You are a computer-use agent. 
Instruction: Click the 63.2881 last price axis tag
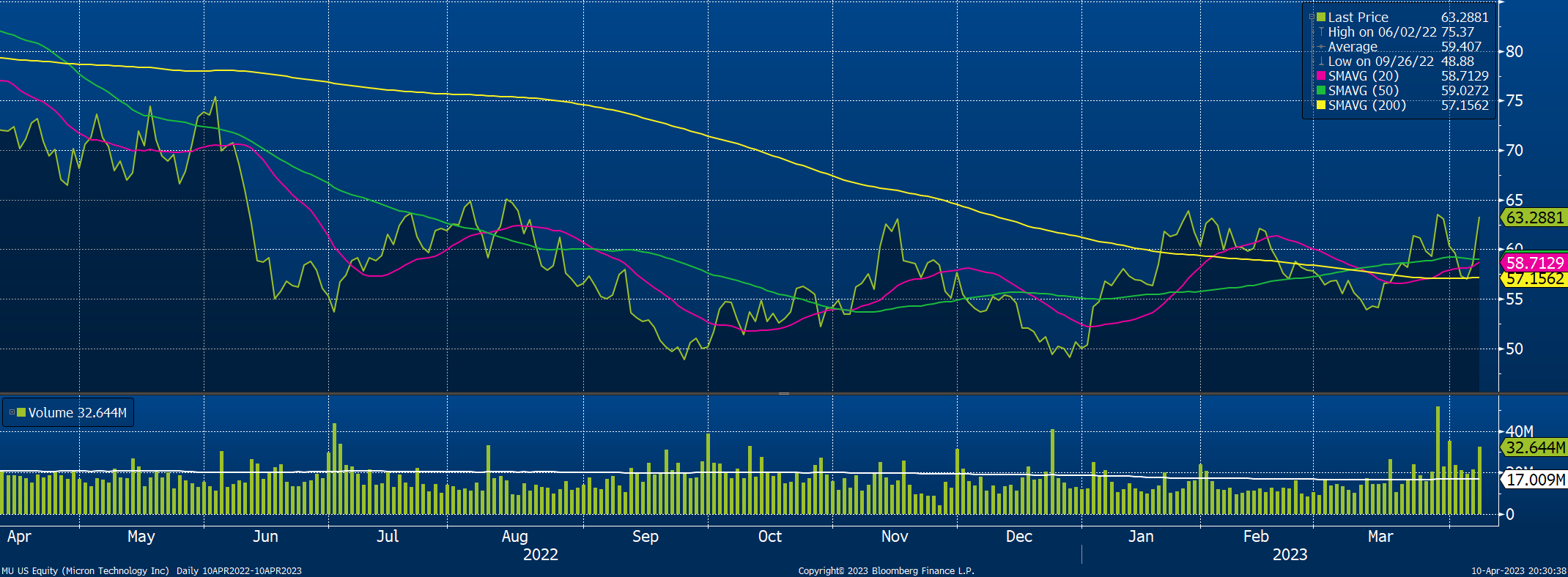tap(1534, 217)
